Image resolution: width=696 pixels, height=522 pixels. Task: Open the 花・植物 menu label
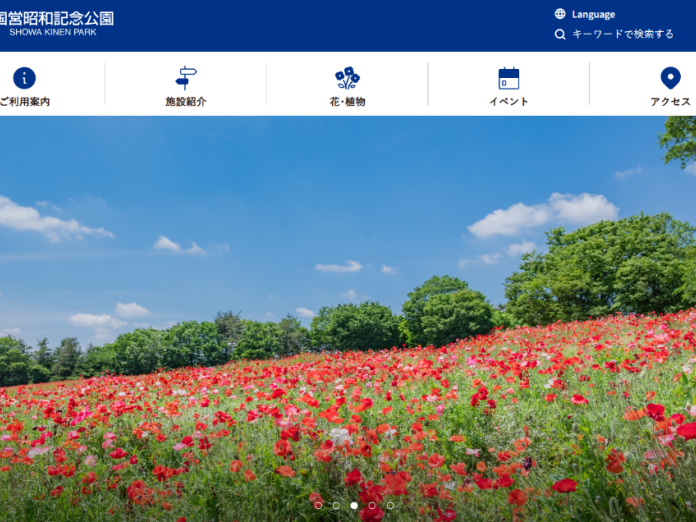[x=347, y=102]
